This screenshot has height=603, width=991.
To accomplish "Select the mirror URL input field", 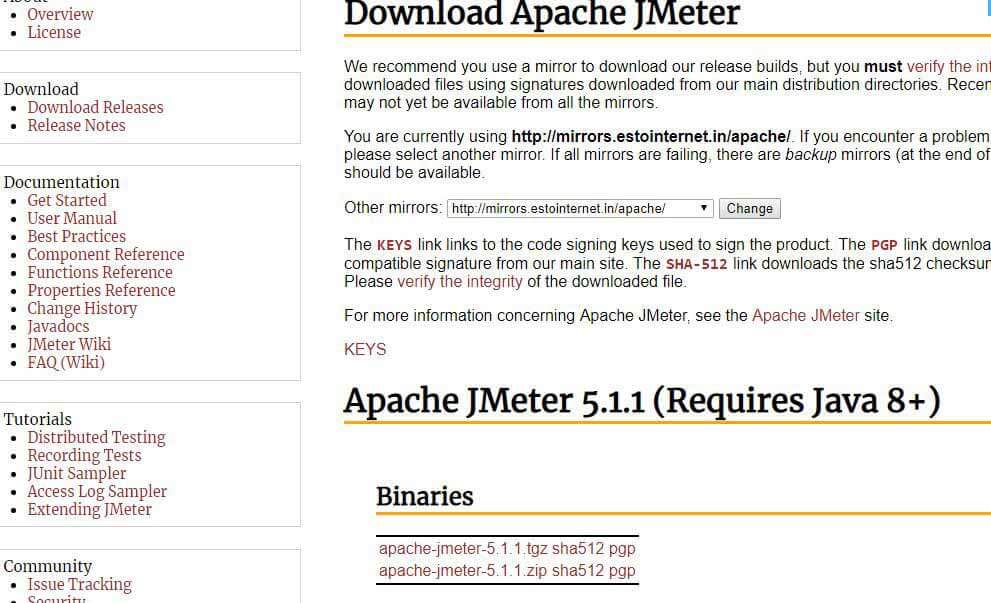I will pos(560,208).
